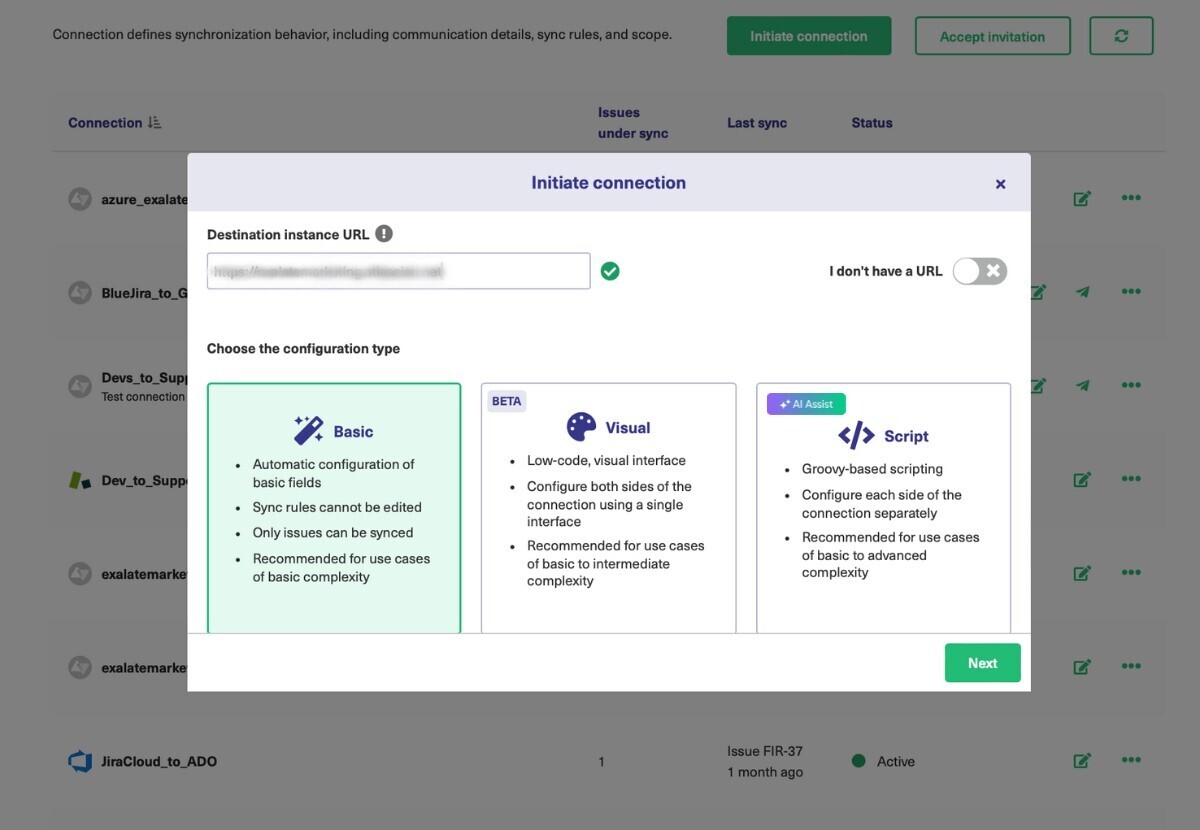Screen dimensions: 1200x830
Task: Click the info icon beside Destination instance URL
Action: pyautogui.click(x=384, y=234)
